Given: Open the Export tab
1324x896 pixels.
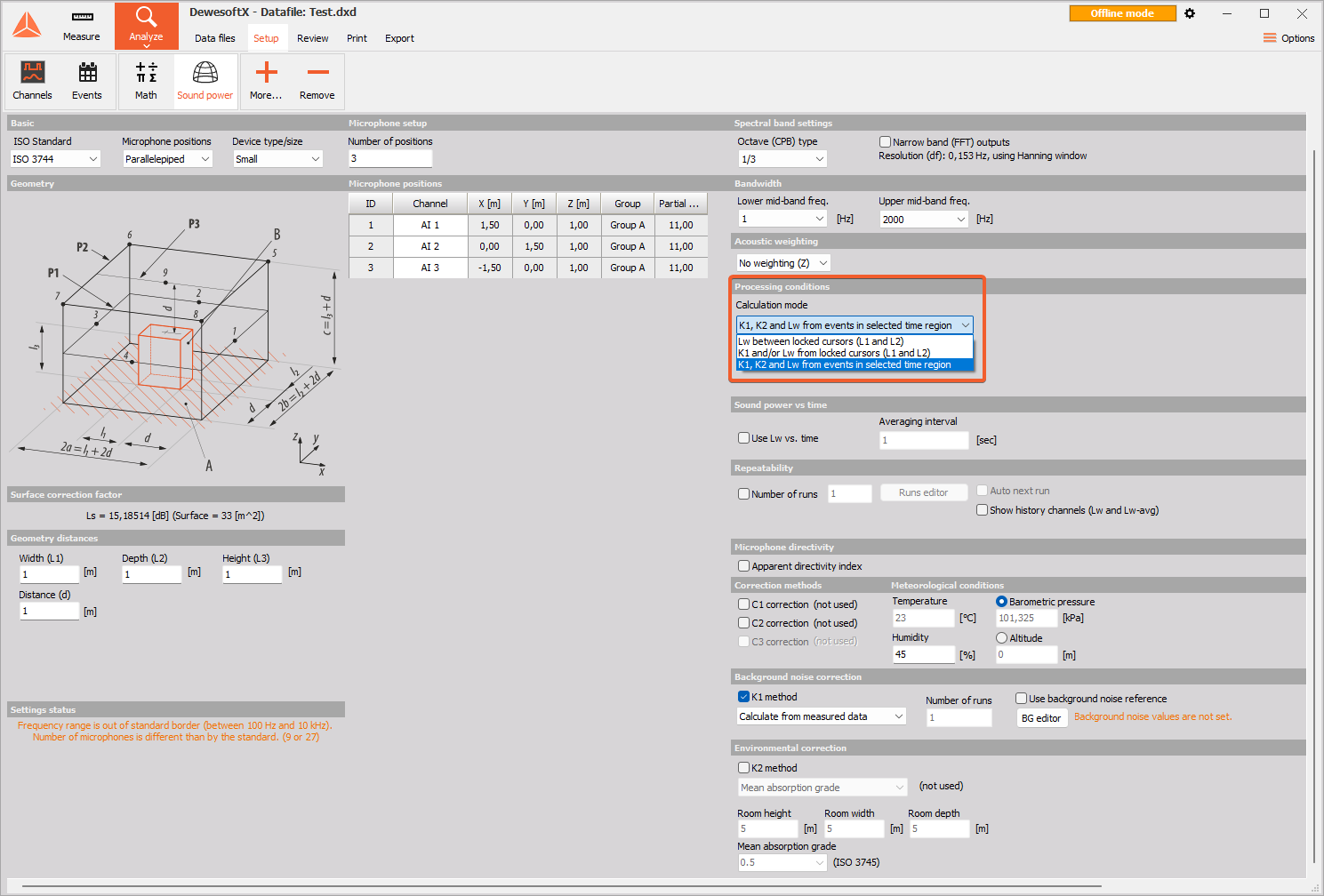Looking at the screenshot, I should coord(399,38).
